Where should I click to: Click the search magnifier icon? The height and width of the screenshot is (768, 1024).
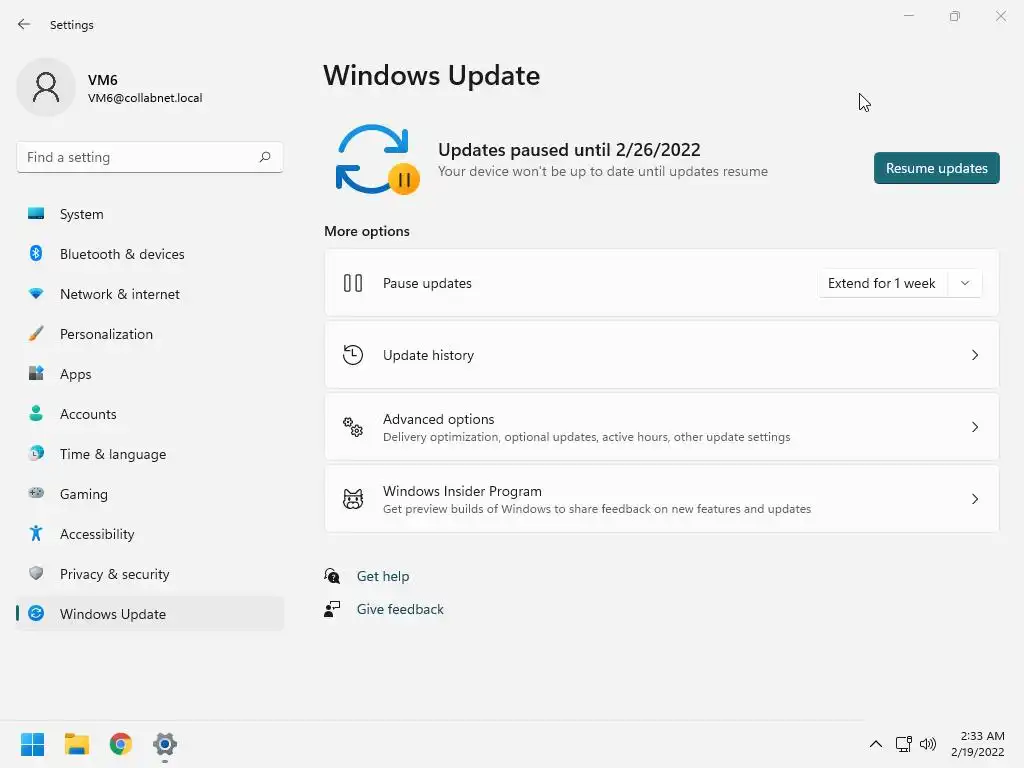click(x=264, y=157)
